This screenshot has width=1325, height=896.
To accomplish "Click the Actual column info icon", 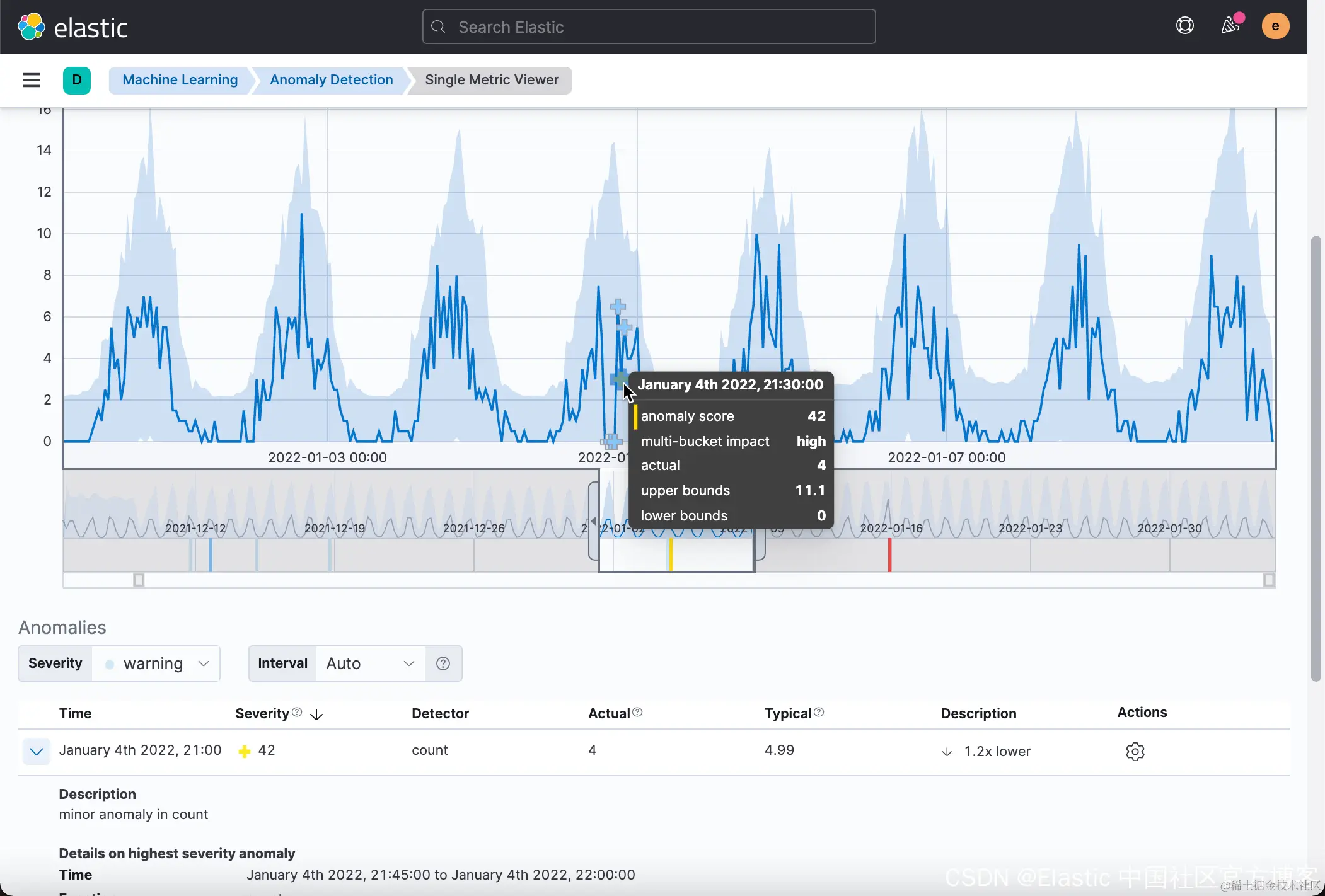I will tap(637, 712).
